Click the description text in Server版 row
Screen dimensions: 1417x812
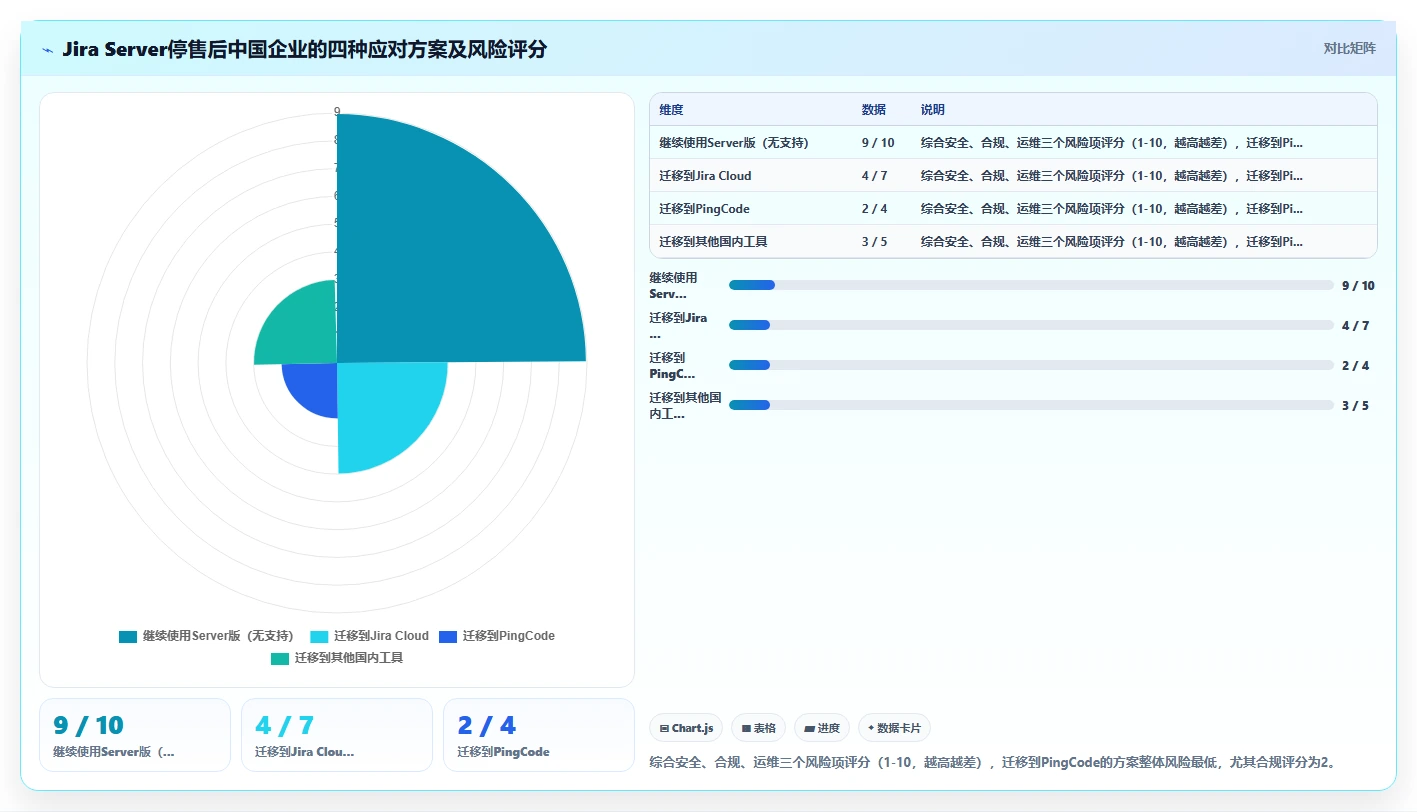[1111, 143]
